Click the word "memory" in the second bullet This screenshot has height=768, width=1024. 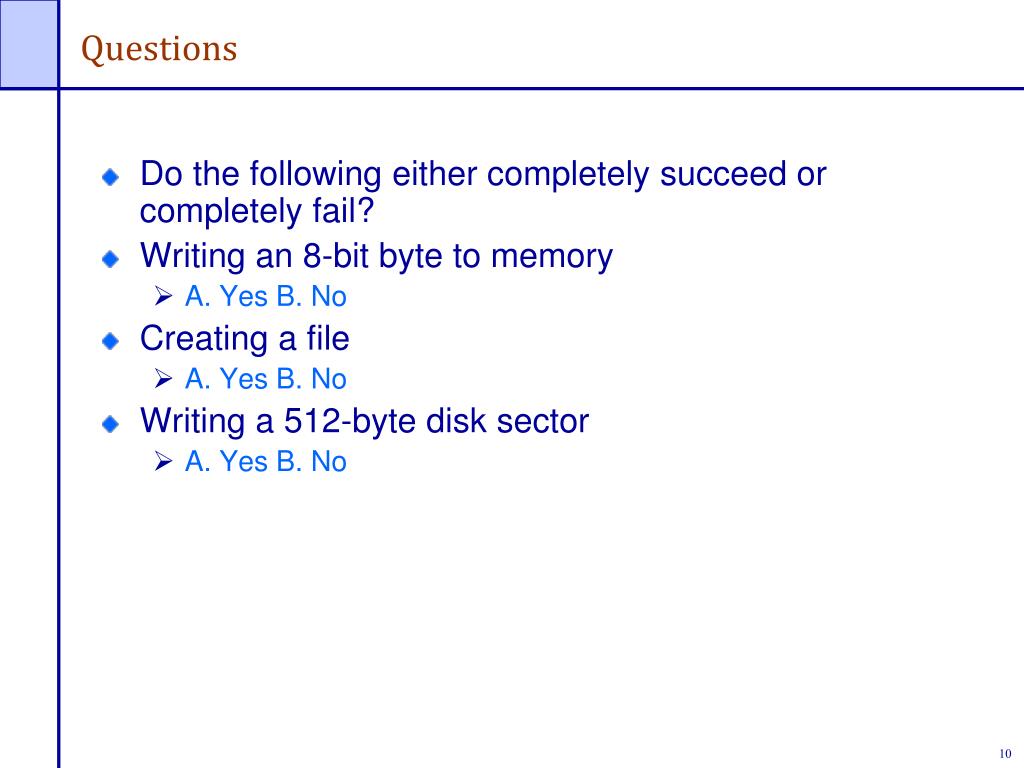tap(552, 257)
